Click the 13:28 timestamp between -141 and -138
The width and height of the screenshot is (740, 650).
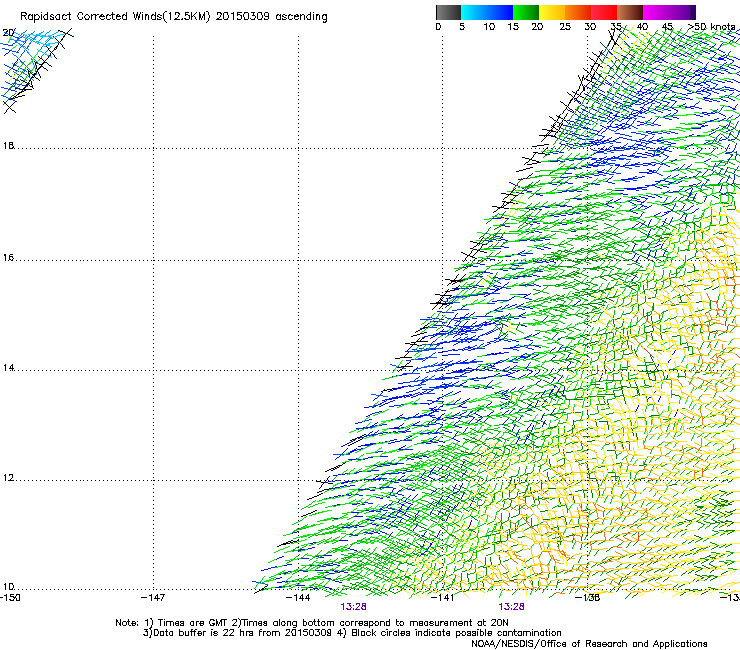tap(512, 607)
